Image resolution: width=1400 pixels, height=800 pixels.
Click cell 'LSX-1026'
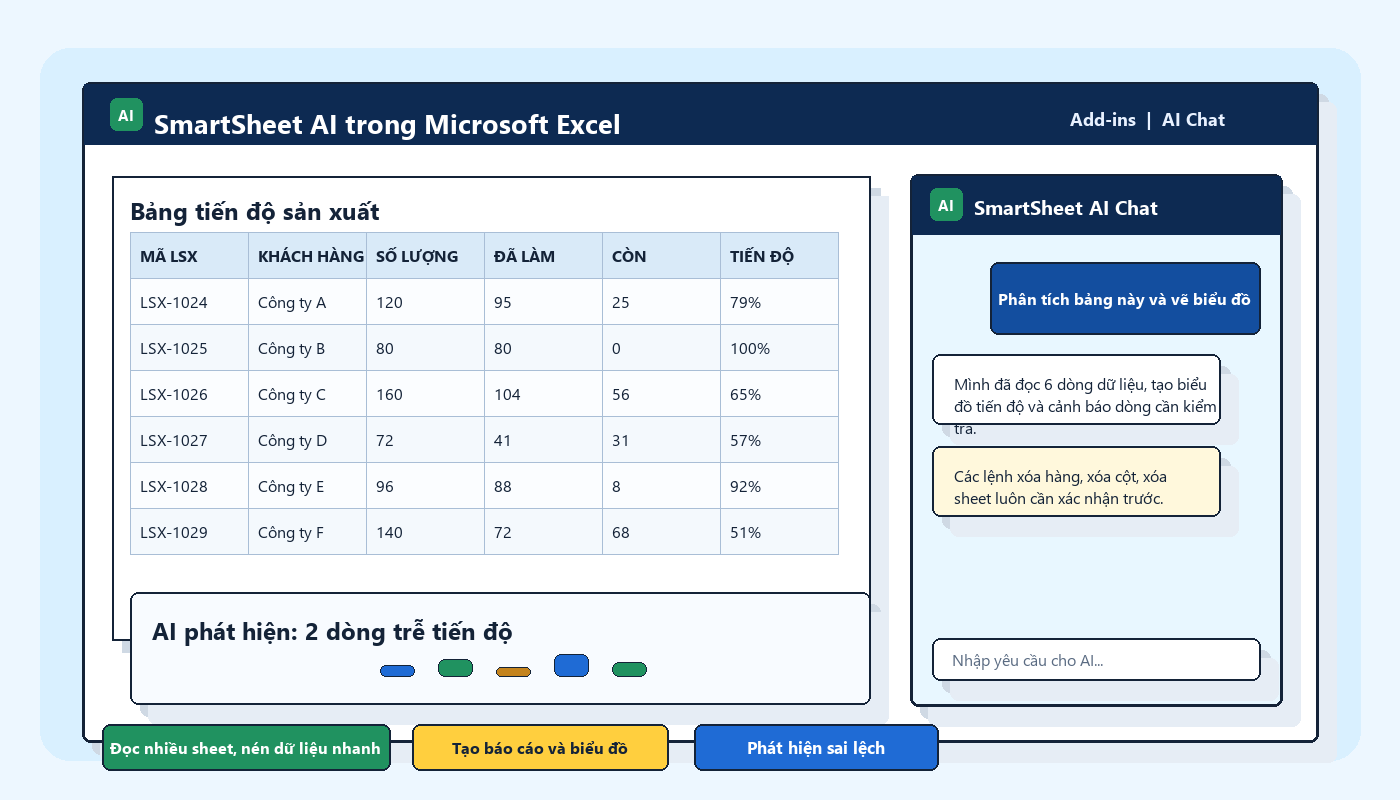[190, 394]
